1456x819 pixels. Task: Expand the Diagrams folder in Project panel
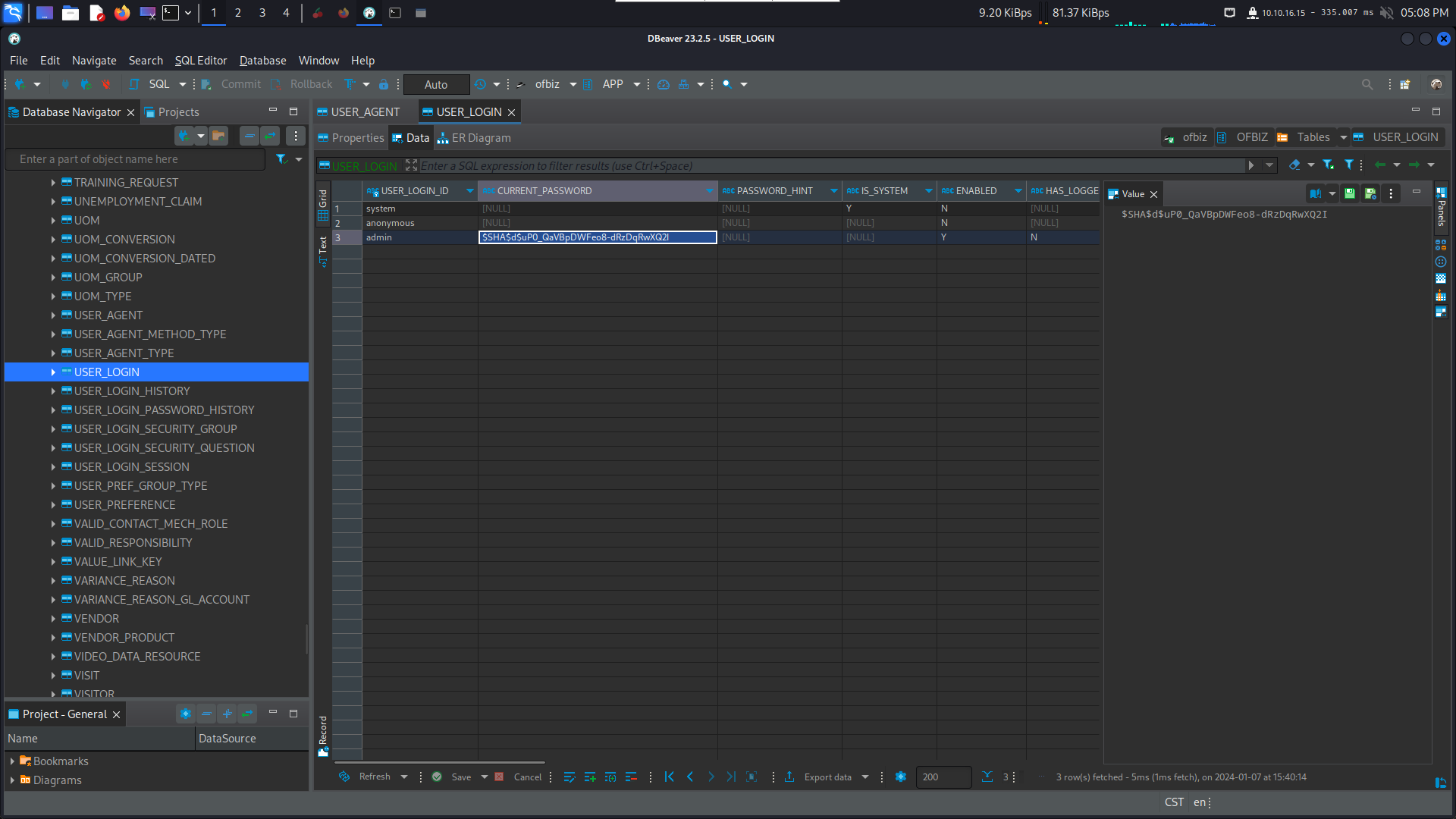tap(12, 780)
